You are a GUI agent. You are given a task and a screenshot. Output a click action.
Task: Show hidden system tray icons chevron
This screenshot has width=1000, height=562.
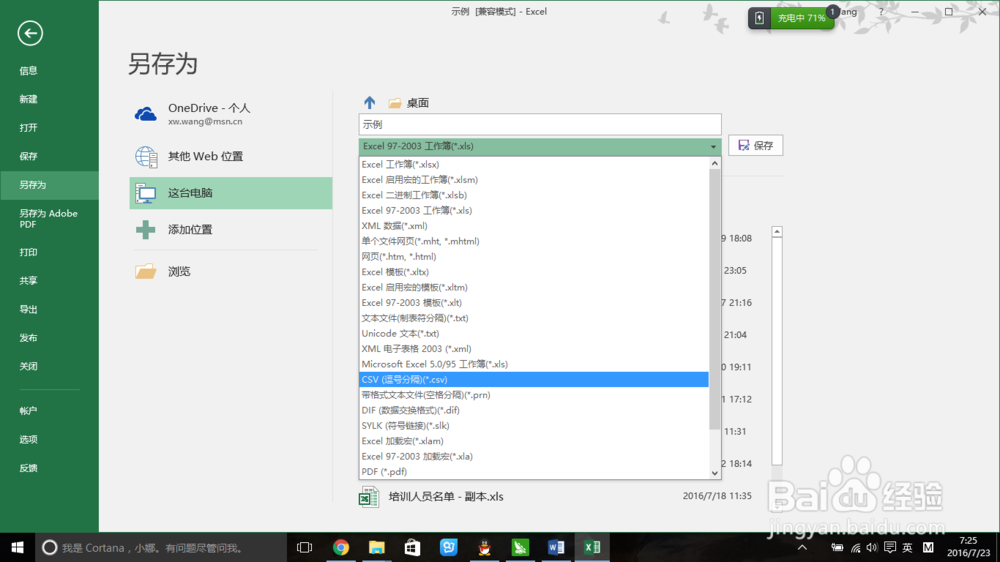click(x=802, y=547)
